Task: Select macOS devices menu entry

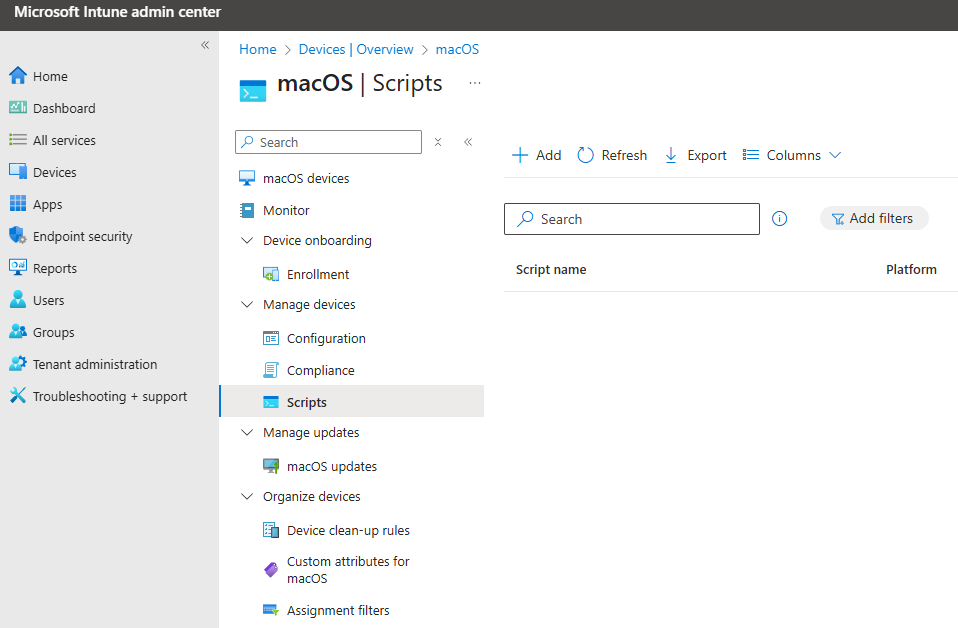Action: pos(306,178)
